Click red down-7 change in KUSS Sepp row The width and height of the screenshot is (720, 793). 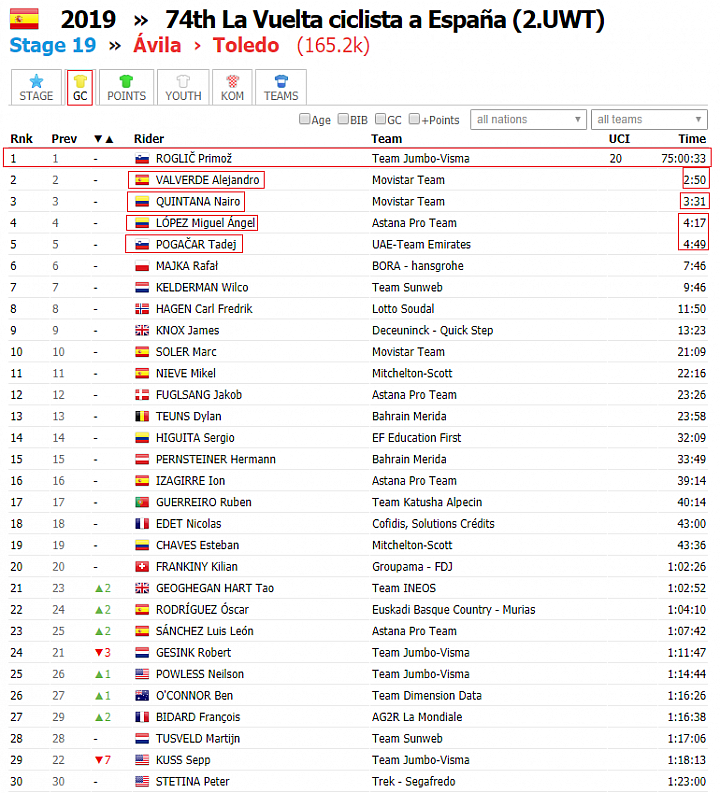pos(103,760)
